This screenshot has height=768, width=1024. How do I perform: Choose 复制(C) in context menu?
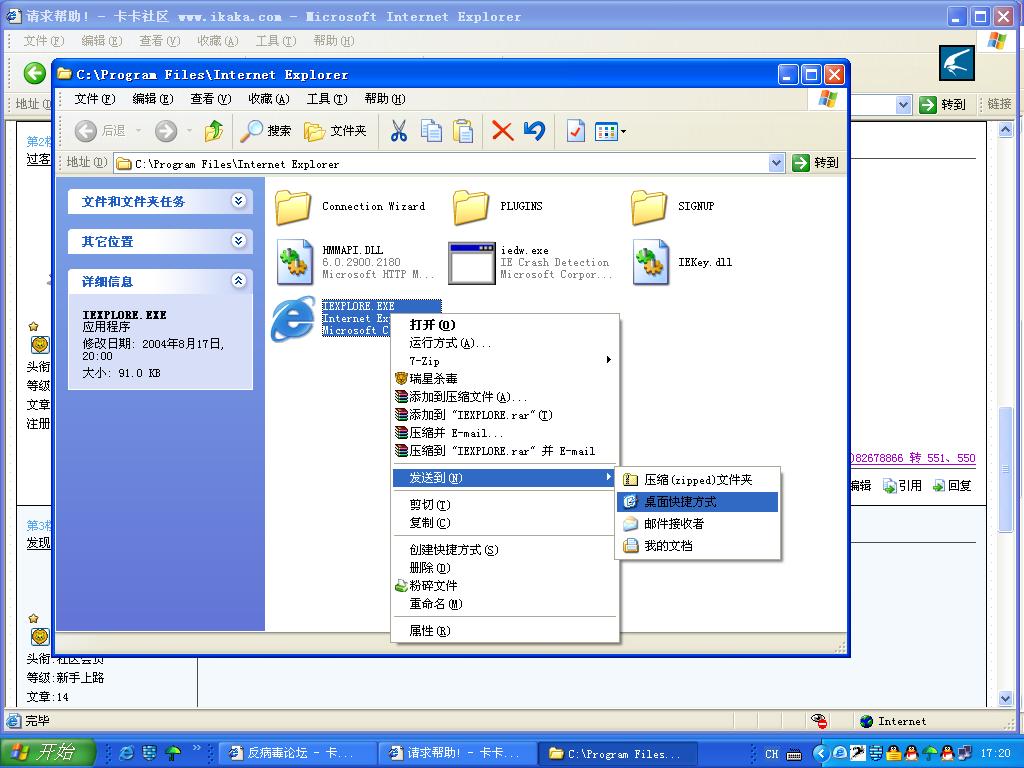point(505,523)
